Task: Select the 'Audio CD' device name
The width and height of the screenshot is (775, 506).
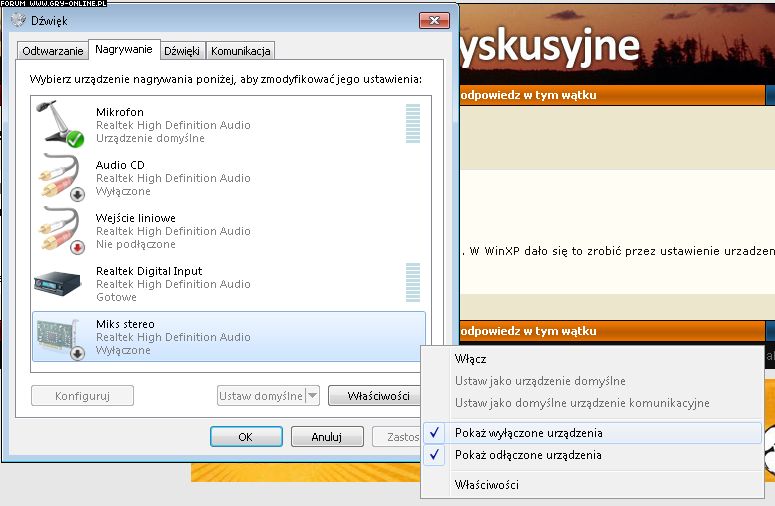Action: [120, 165]
